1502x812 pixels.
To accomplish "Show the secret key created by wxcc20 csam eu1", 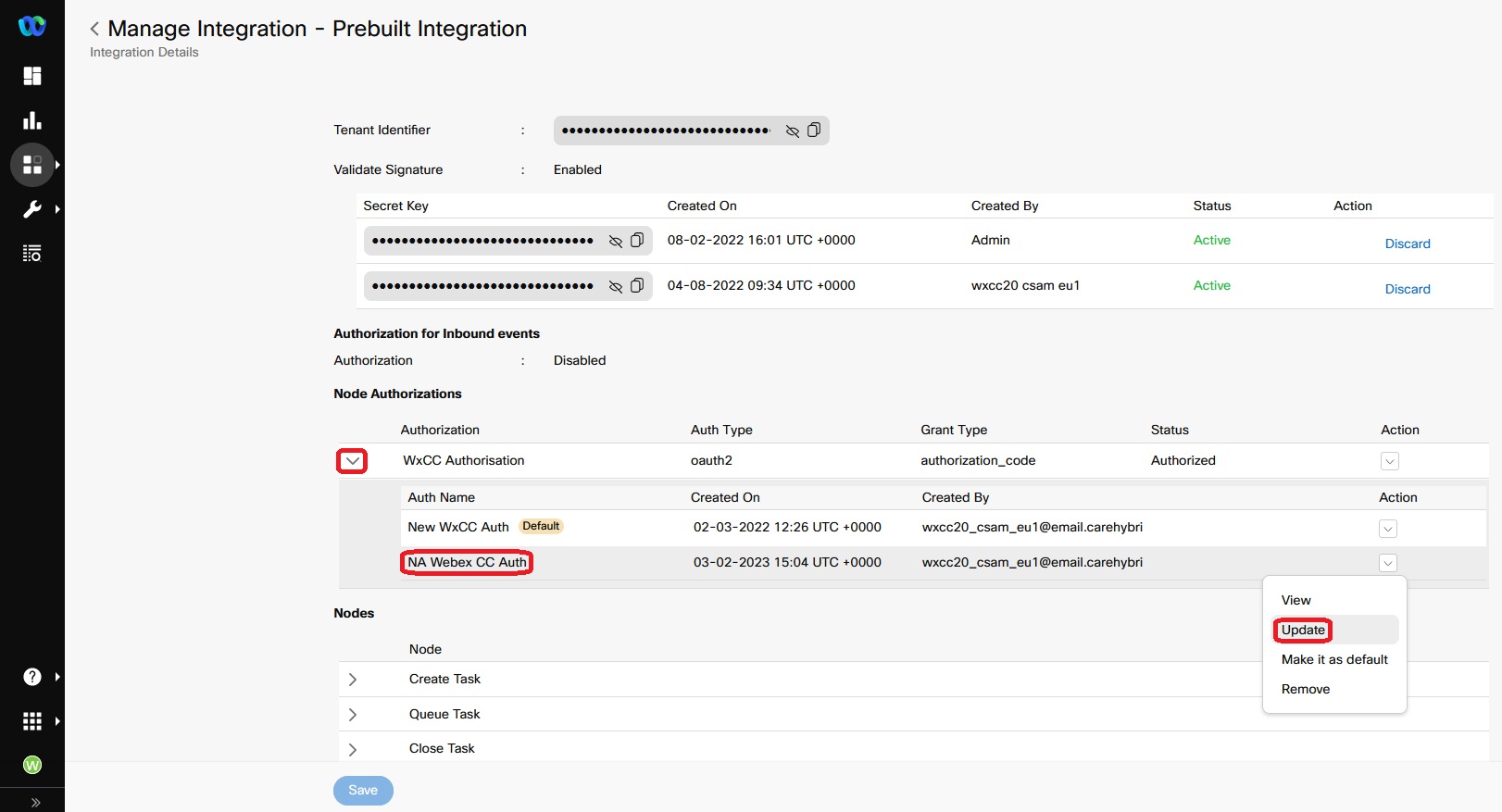I will click(616, 286).
